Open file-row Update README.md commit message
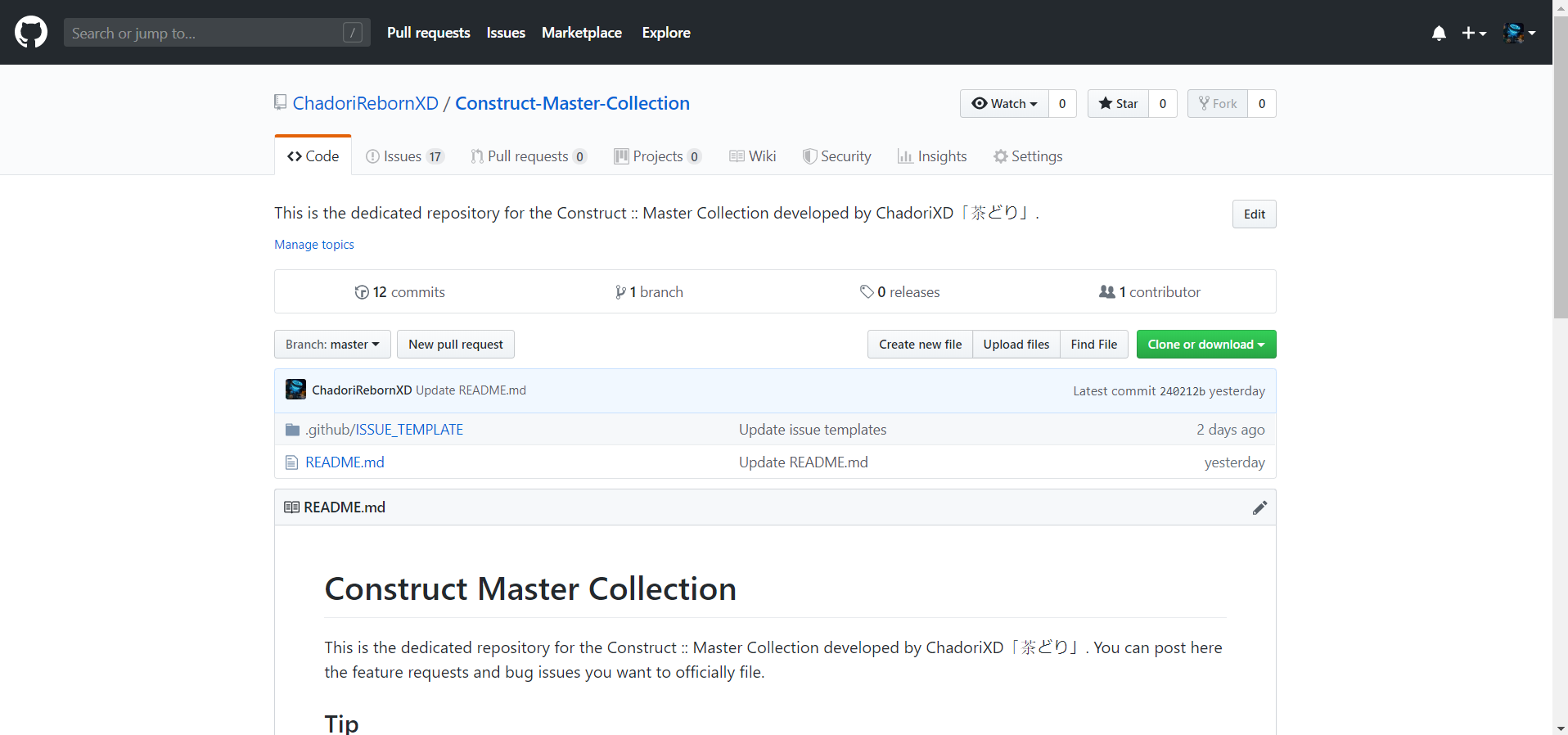 tap(804, 462)
